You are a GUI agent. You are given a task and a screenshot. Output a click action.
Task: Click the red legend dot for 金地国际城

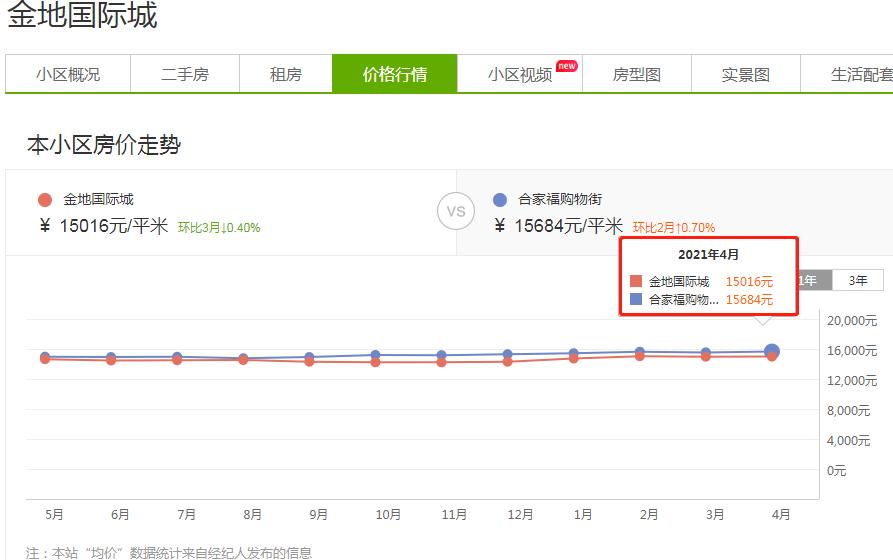point(45,200)
